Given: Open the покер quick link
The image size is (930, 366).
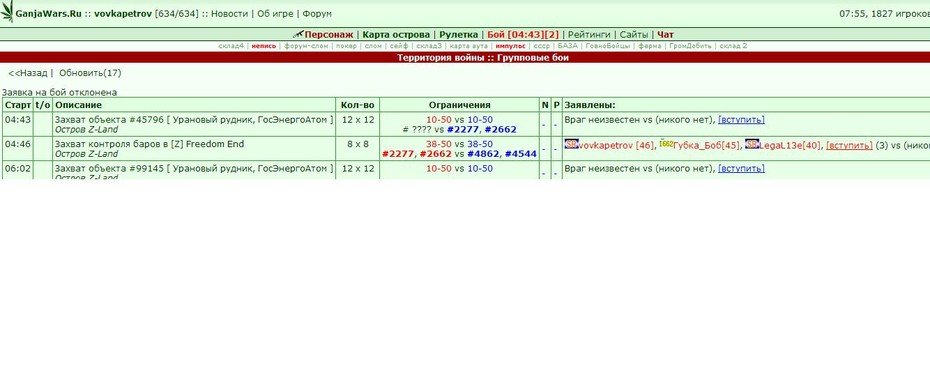Looking at the screenshot, I should pyautogui.click(x=346, y=46).
